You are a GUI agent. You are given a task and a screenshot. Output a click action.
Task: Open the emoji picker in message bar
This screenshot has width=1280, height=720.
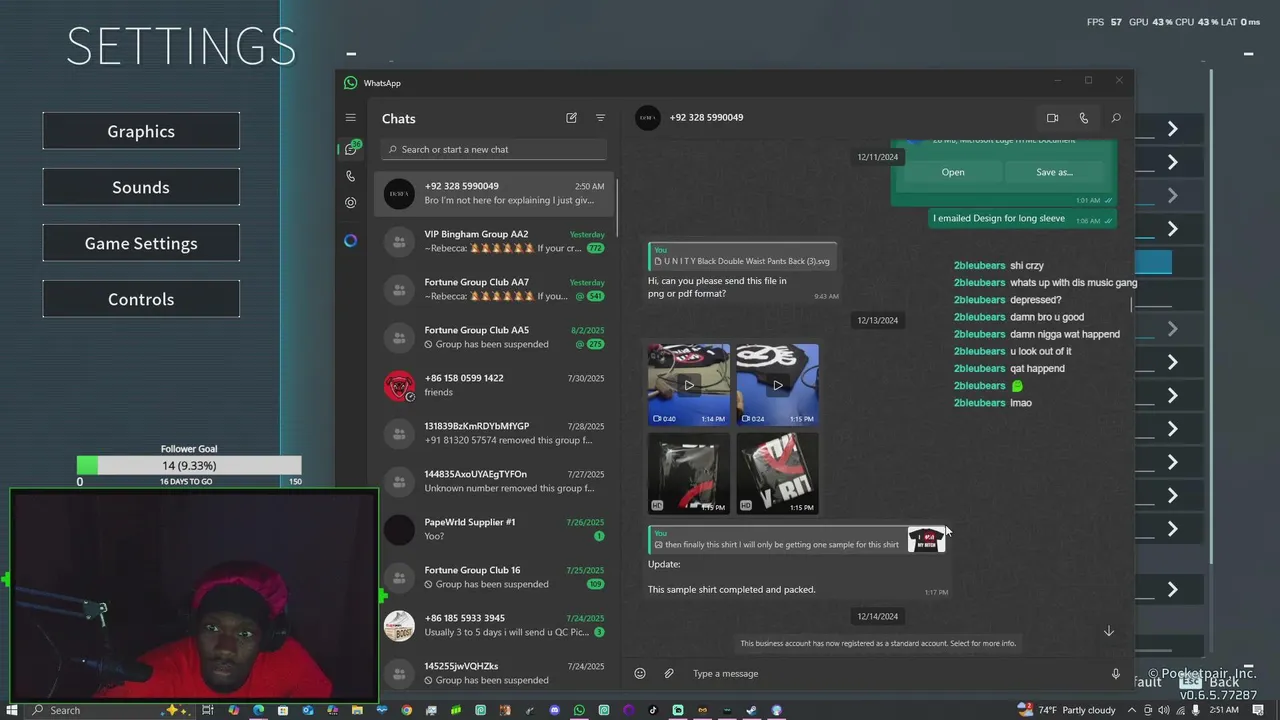(x=640, y=673)
